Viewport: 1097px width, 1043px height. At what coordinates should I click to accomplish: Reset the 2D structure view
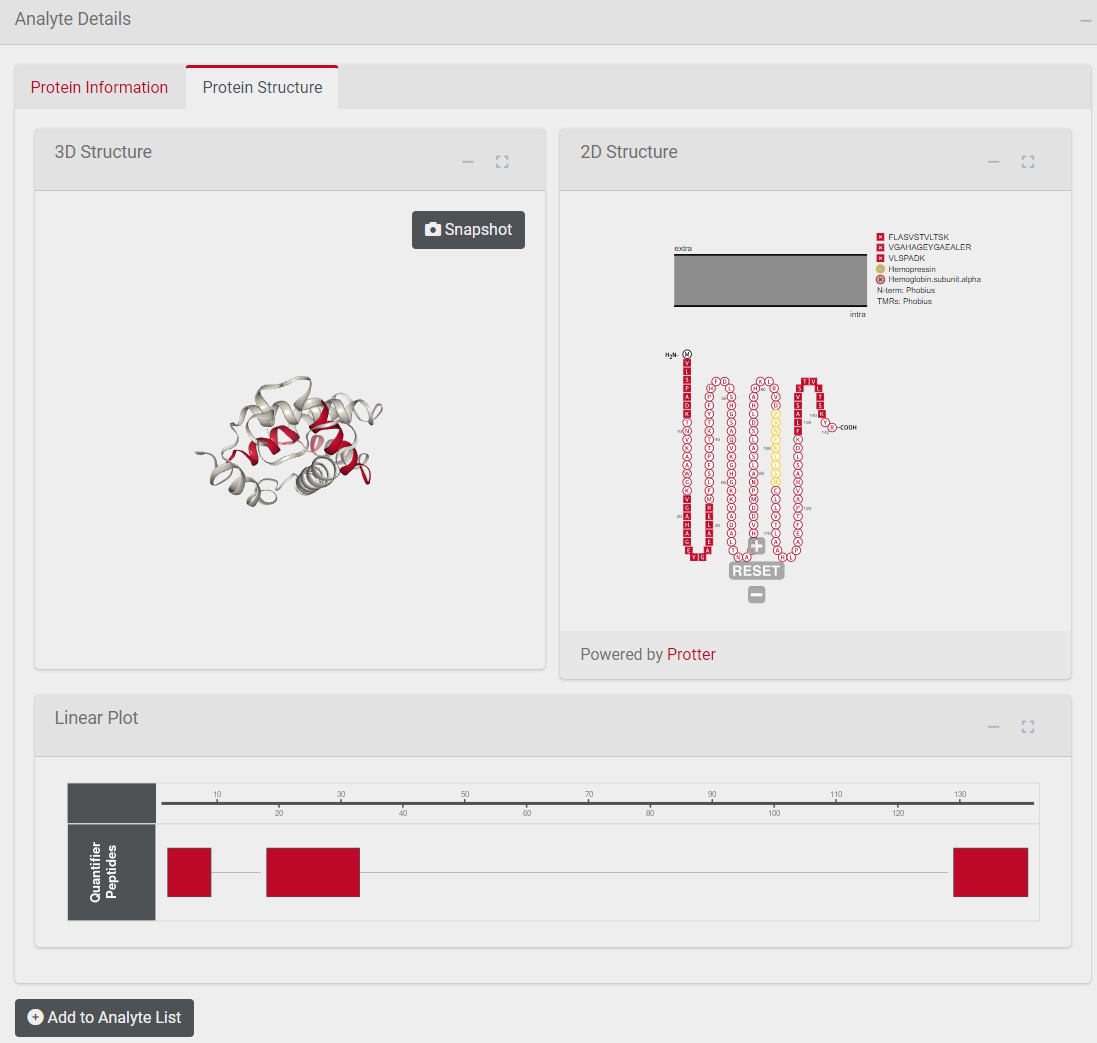click(756, 570)
